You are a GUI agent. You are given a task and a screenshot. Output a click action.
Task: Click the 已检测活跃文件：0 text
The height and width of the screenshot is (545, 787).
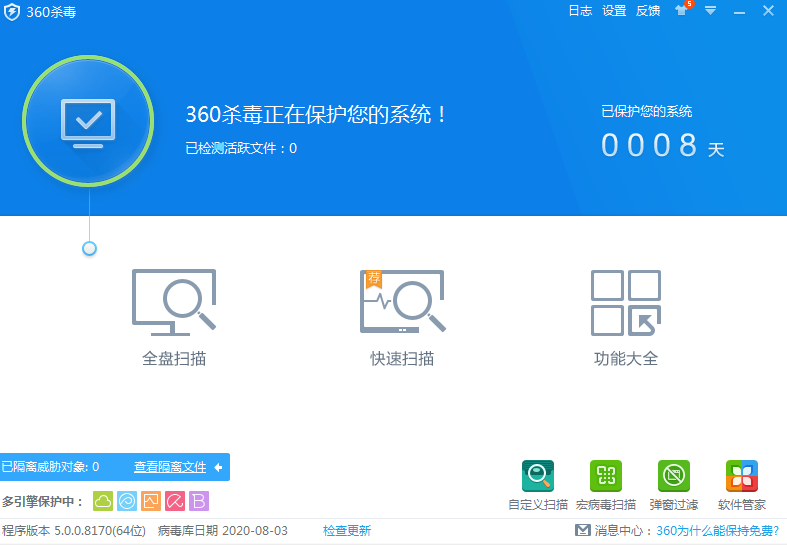point(241,148)
